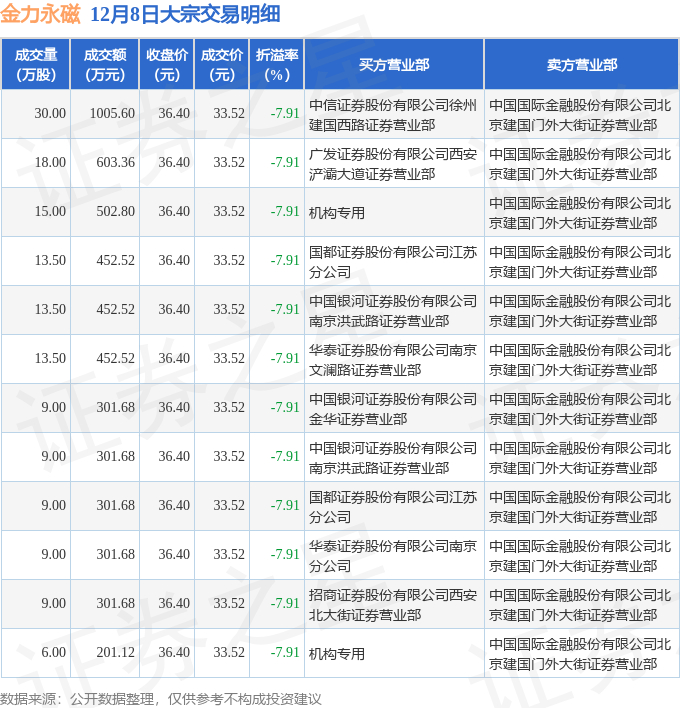Select the 成交价(元) column header

(222, 65)
